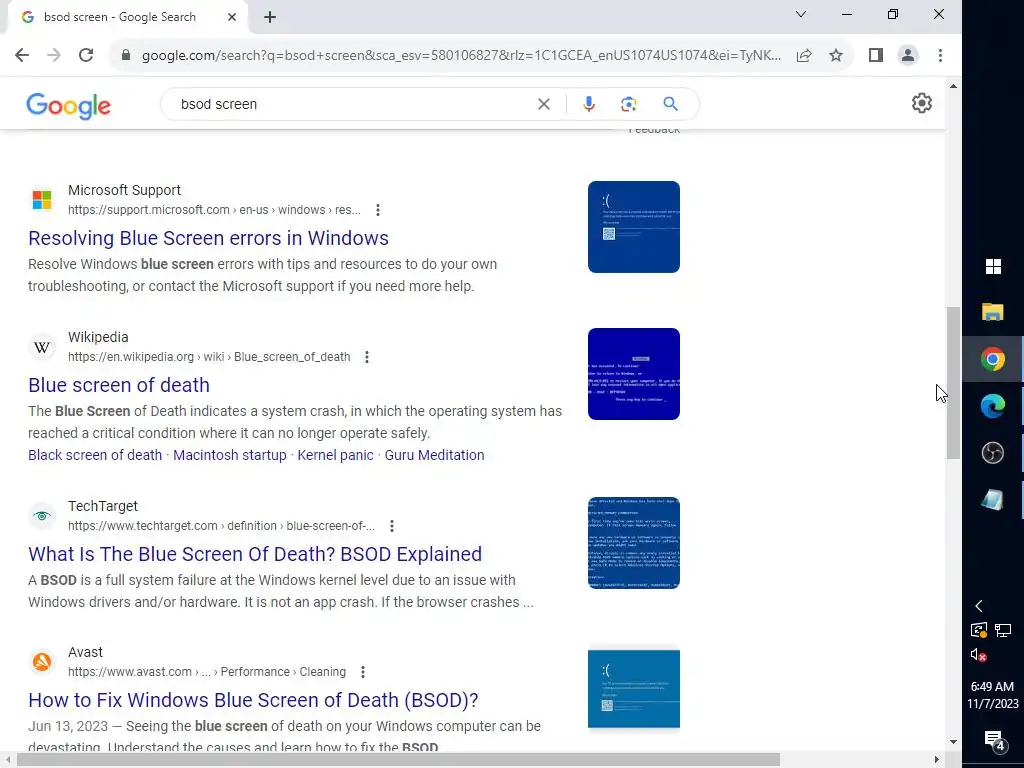Click the scroll down arrow
Image resolution: width=1024 pixels, height=768 pixels.
coord(953,742)
